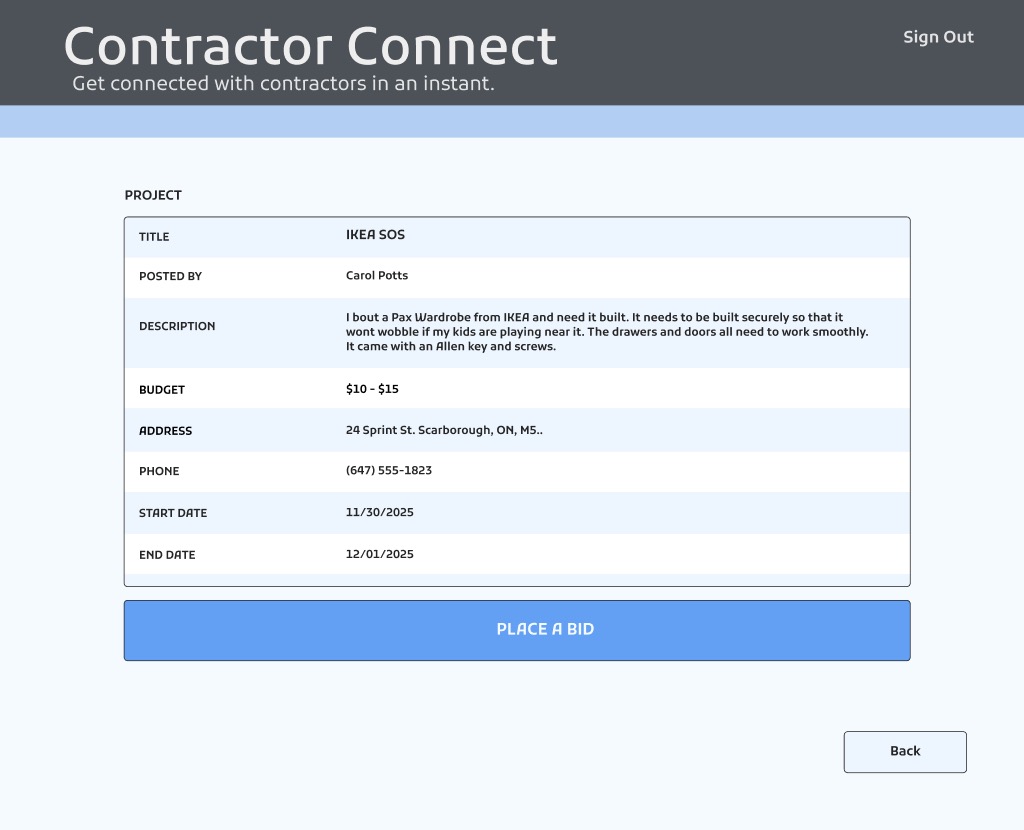
Task: Click the 24 Sprint St. address value
Action: click(x=444, y=431)
